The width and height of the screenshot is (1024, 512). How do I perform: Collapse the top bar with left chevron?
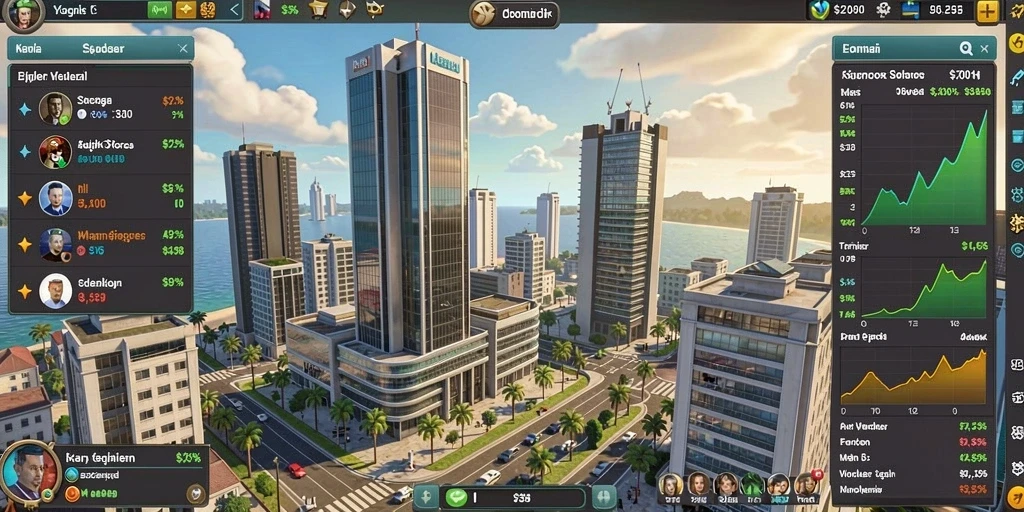(x=235, y=9)
